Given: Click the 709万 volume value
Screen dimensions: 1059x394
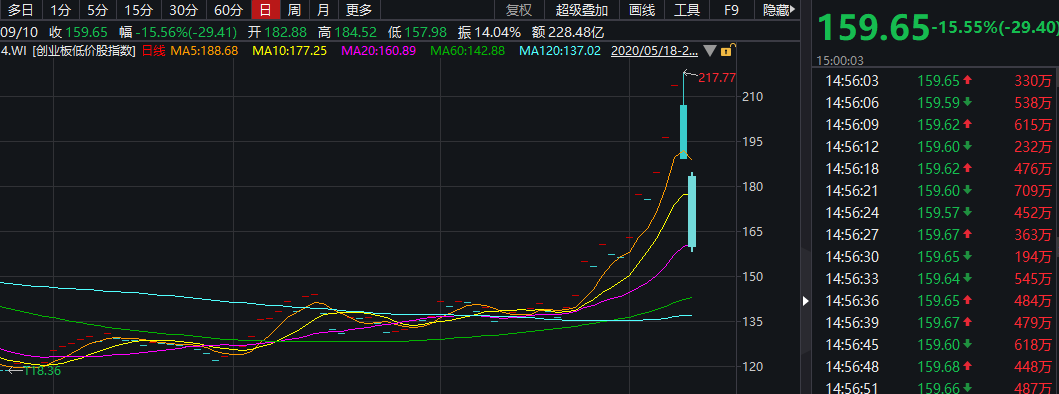Looking at the screenshot, I should click(1033, 191).
